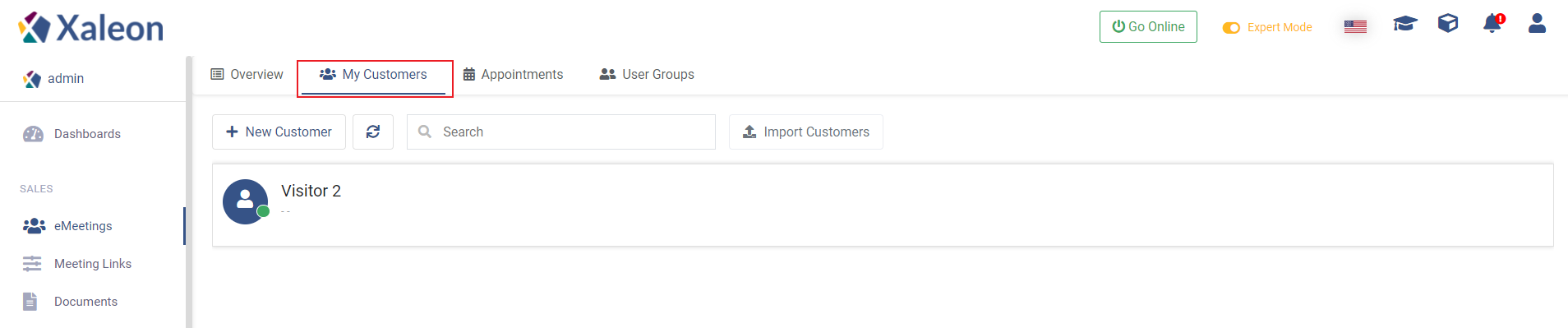The width and height of the screenshot is (1568, 328).
Task: Click into the customer Search field
Action: point(561,132)
